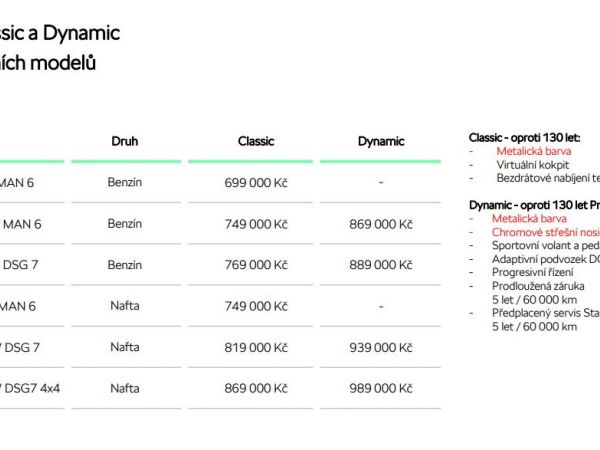This screenshot has width=600, height=450.
Task: Click the 699 000 Kč price cell
Action: pos(256,183)
